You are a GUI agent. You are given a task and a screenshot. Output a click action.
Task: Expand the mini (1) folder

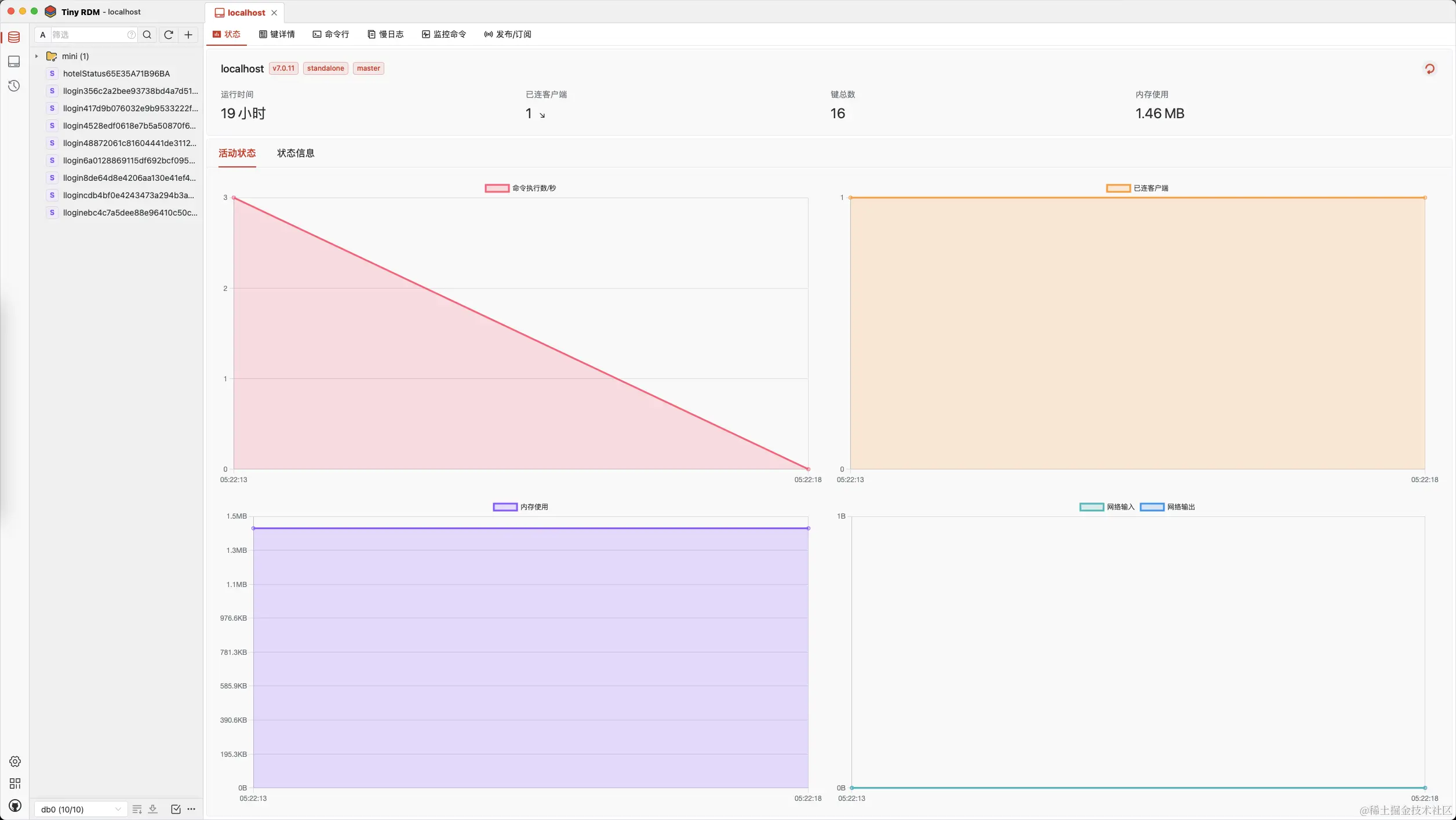point(37,56)
